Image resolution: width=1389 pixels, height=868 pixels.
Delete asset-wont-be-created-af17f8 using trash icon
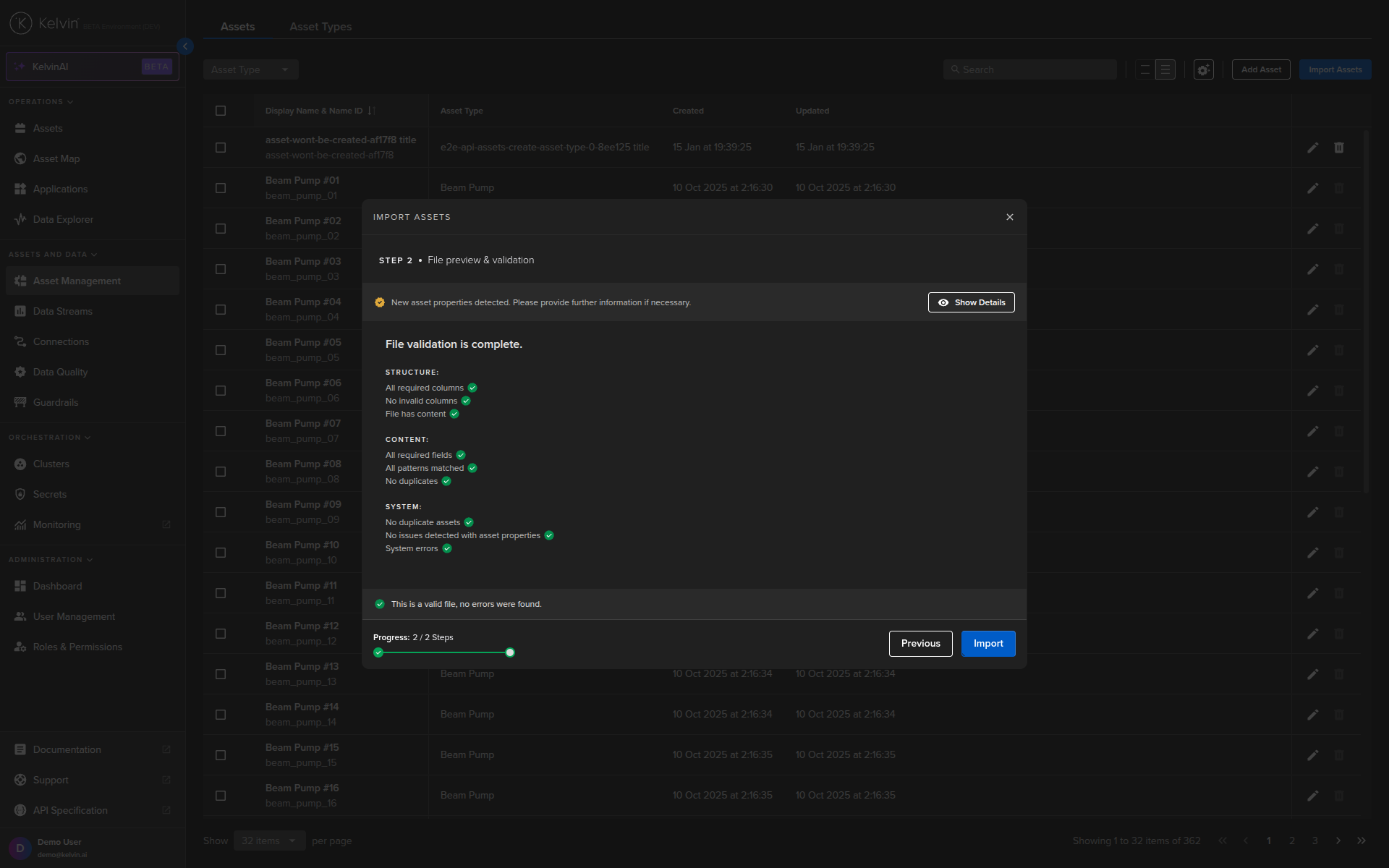pyautogui.click(x=1338, y=148)
